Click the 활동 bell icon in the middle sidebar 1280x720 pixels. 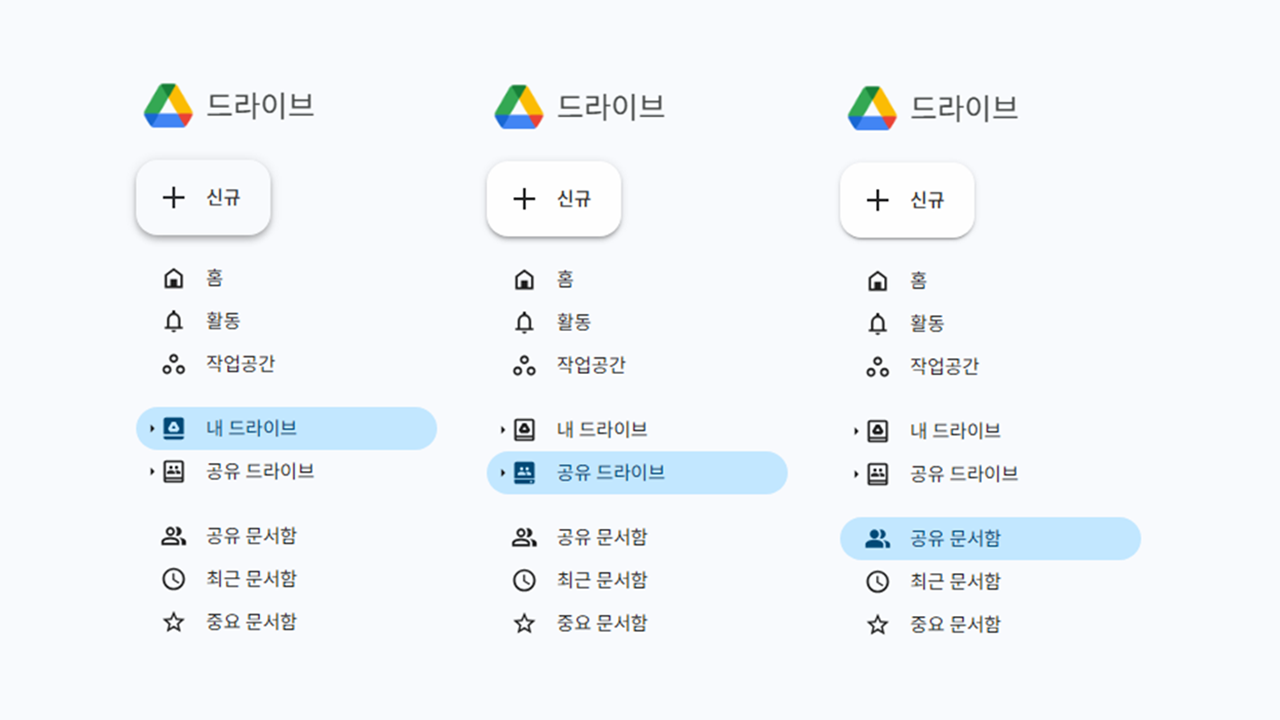coord(524,322)
